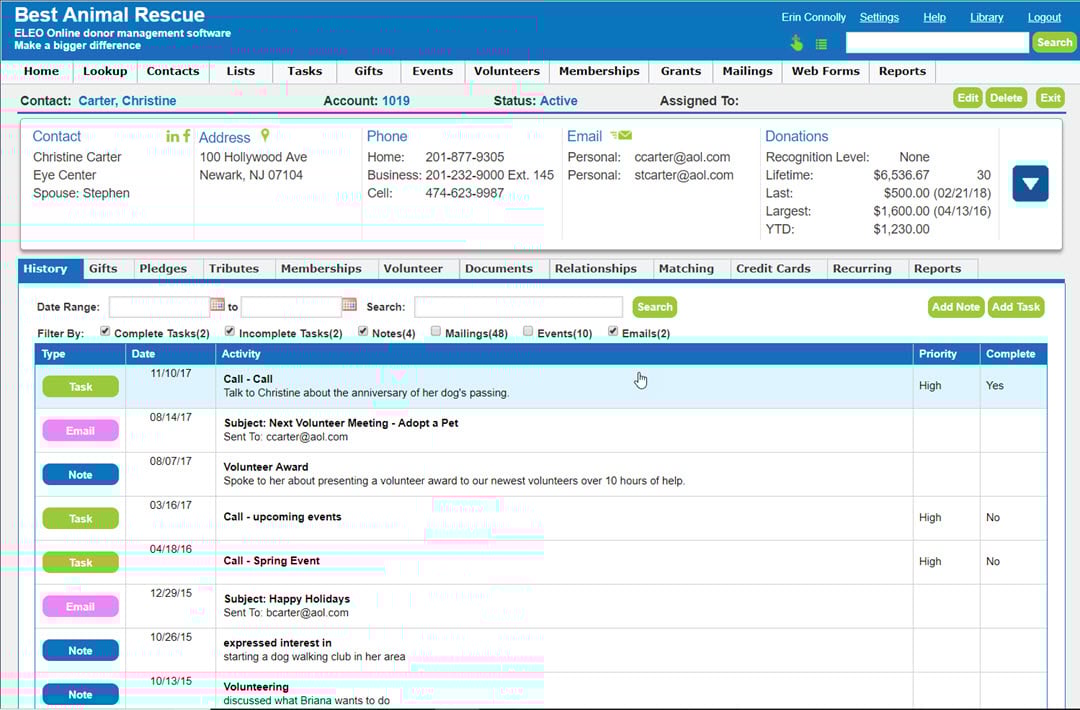Image resolution: width=1080 pixels, height=710 pixels.
Task: Expand contact details with blue arrow button
Action: [1030, 184]
